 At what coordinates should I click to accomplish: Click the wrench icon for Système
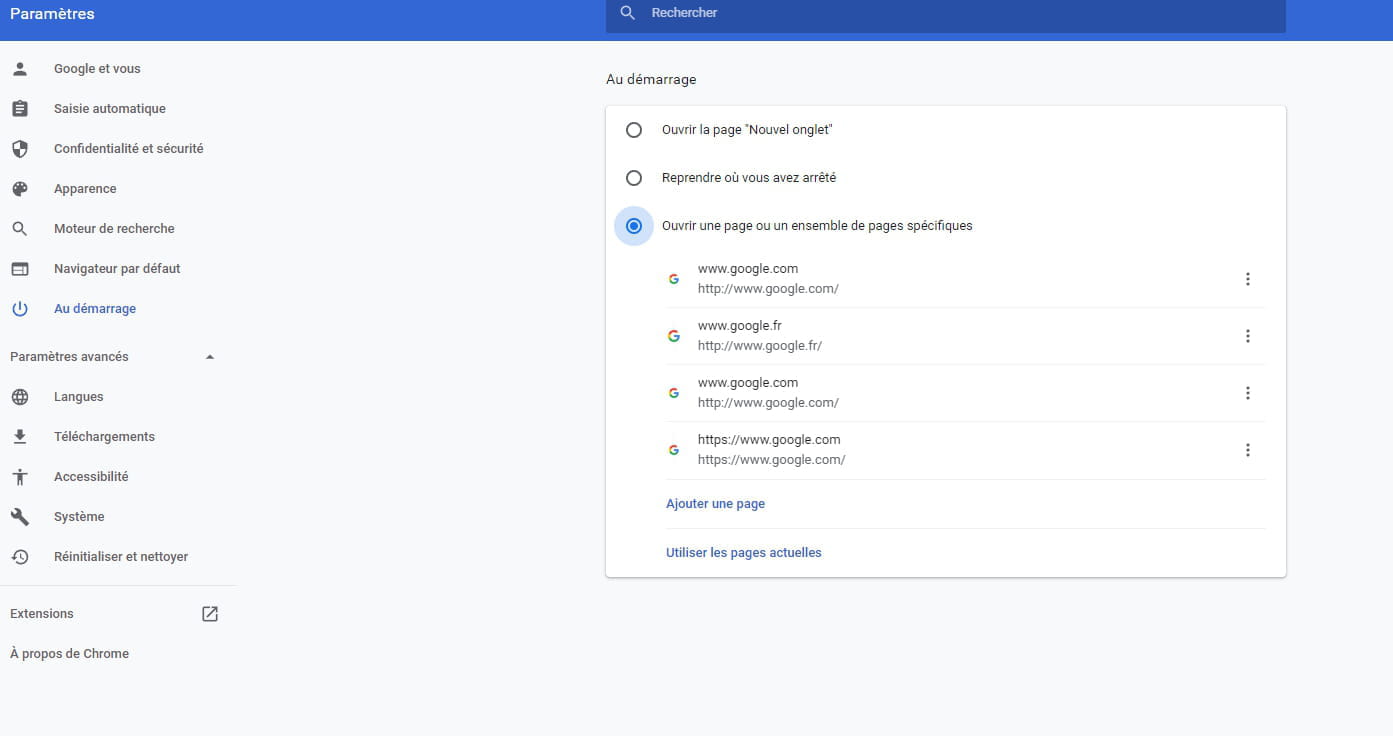[x=19, y=517]
